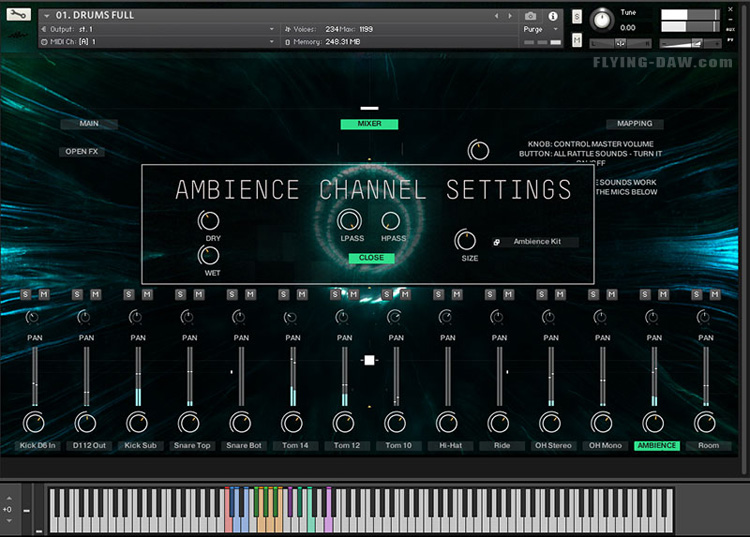Solo the Snare Top channel
750x537 pixels.
[180, 294]
